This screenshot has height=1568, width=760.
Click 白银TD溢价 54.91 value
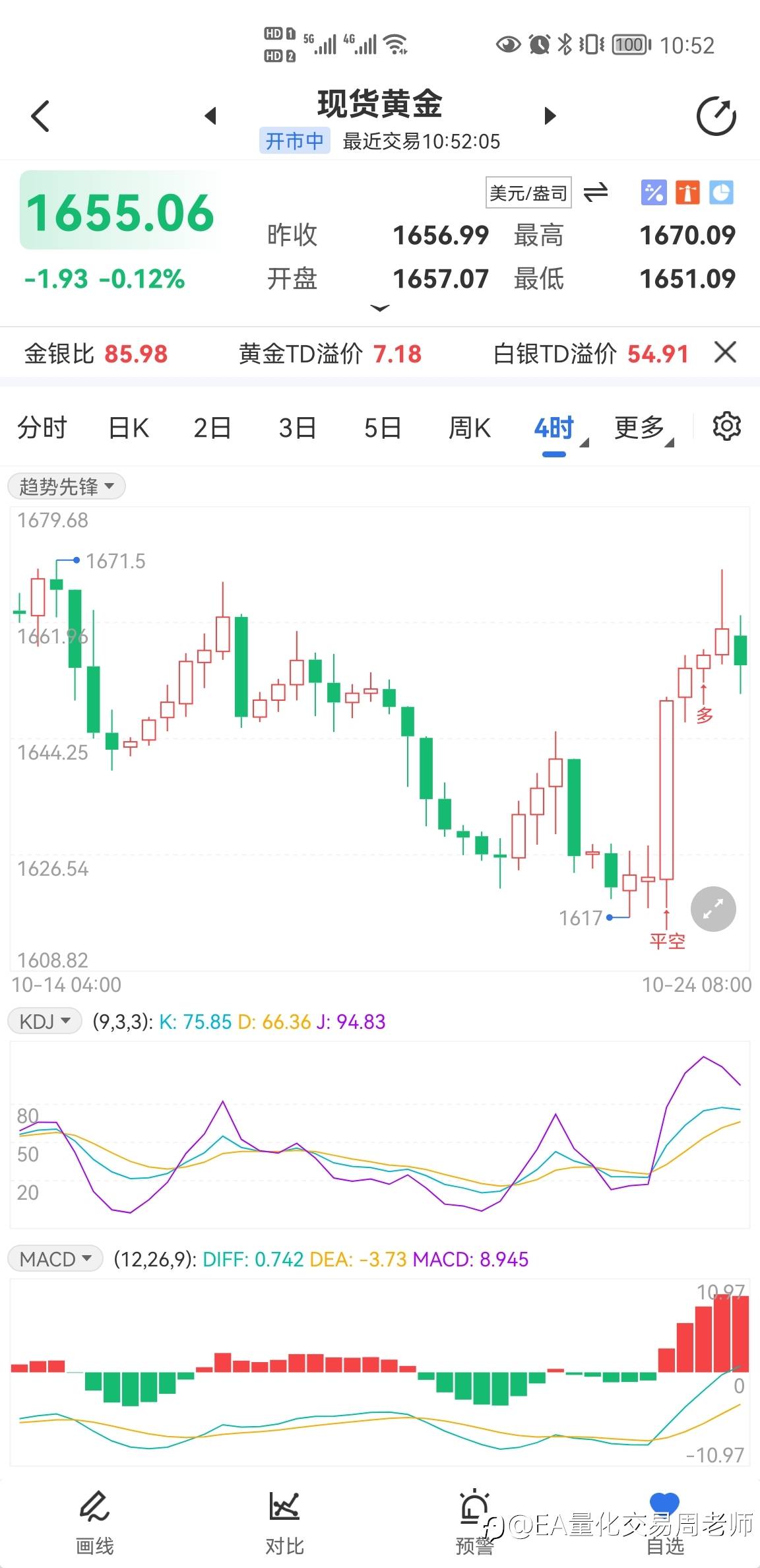[x=658, y=354]
